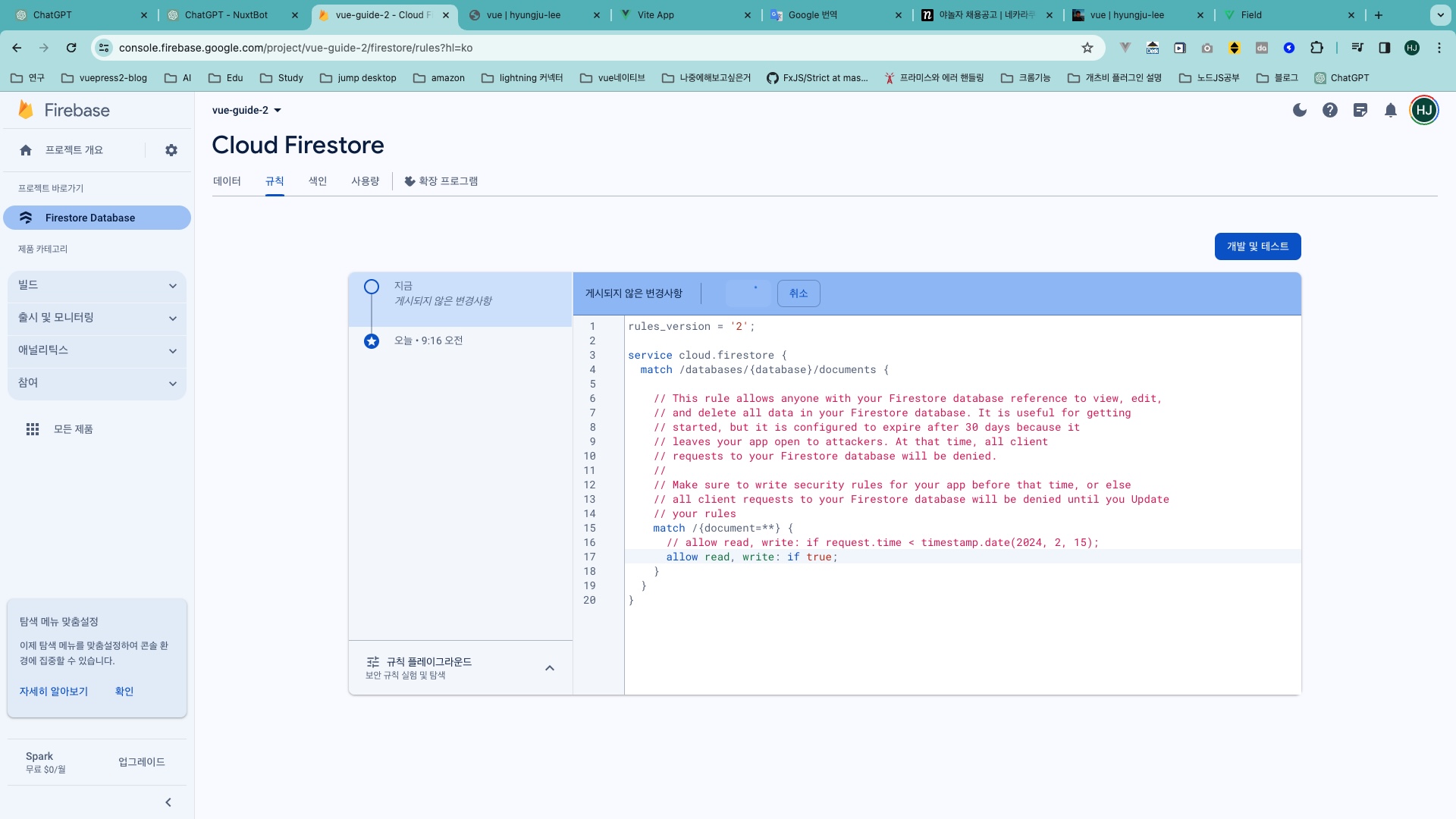
Task: Bookmark this page with the star icon
Action: [1087, 48]
